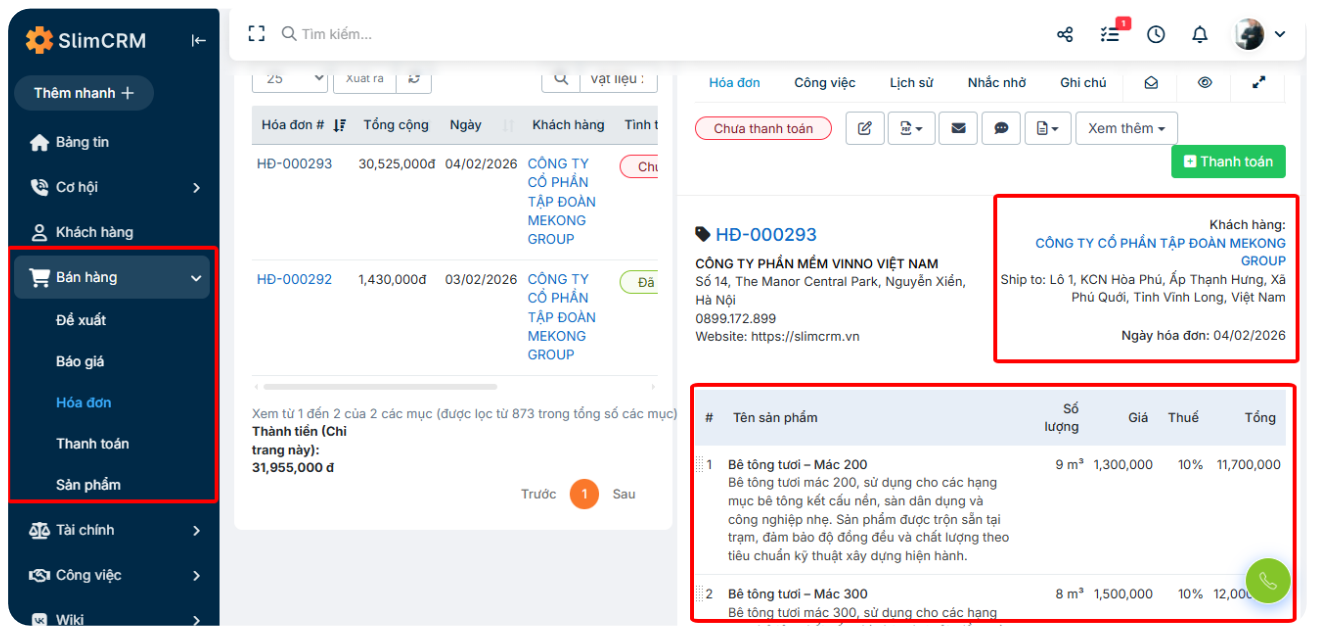The width and height of the screenshot is (1317, 640).
Task: Click the green Thanh toán button
Action: 1228,161
